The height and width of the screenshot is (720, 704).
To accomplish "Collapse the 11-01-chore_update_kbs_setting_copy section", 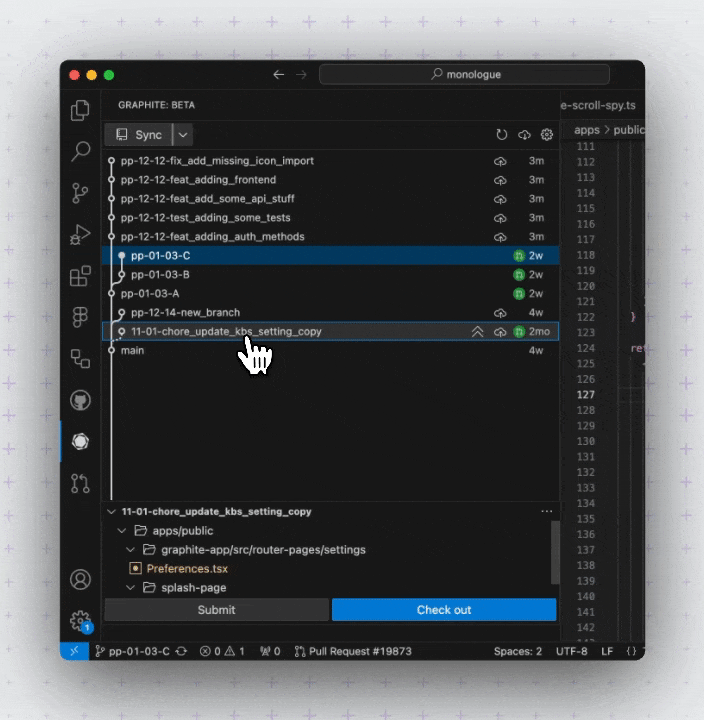I will (111, 512).
